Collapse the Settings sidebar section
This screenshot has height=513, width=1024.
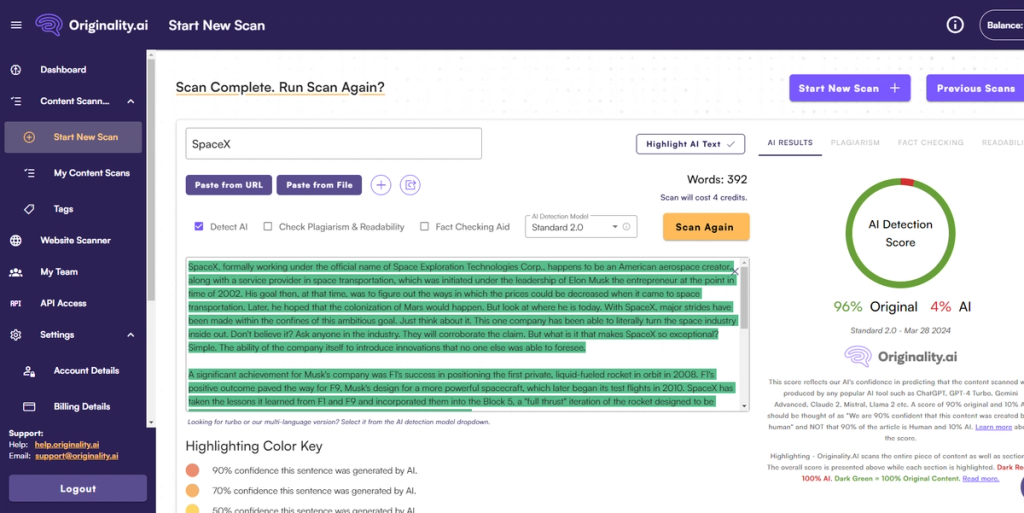131,335
